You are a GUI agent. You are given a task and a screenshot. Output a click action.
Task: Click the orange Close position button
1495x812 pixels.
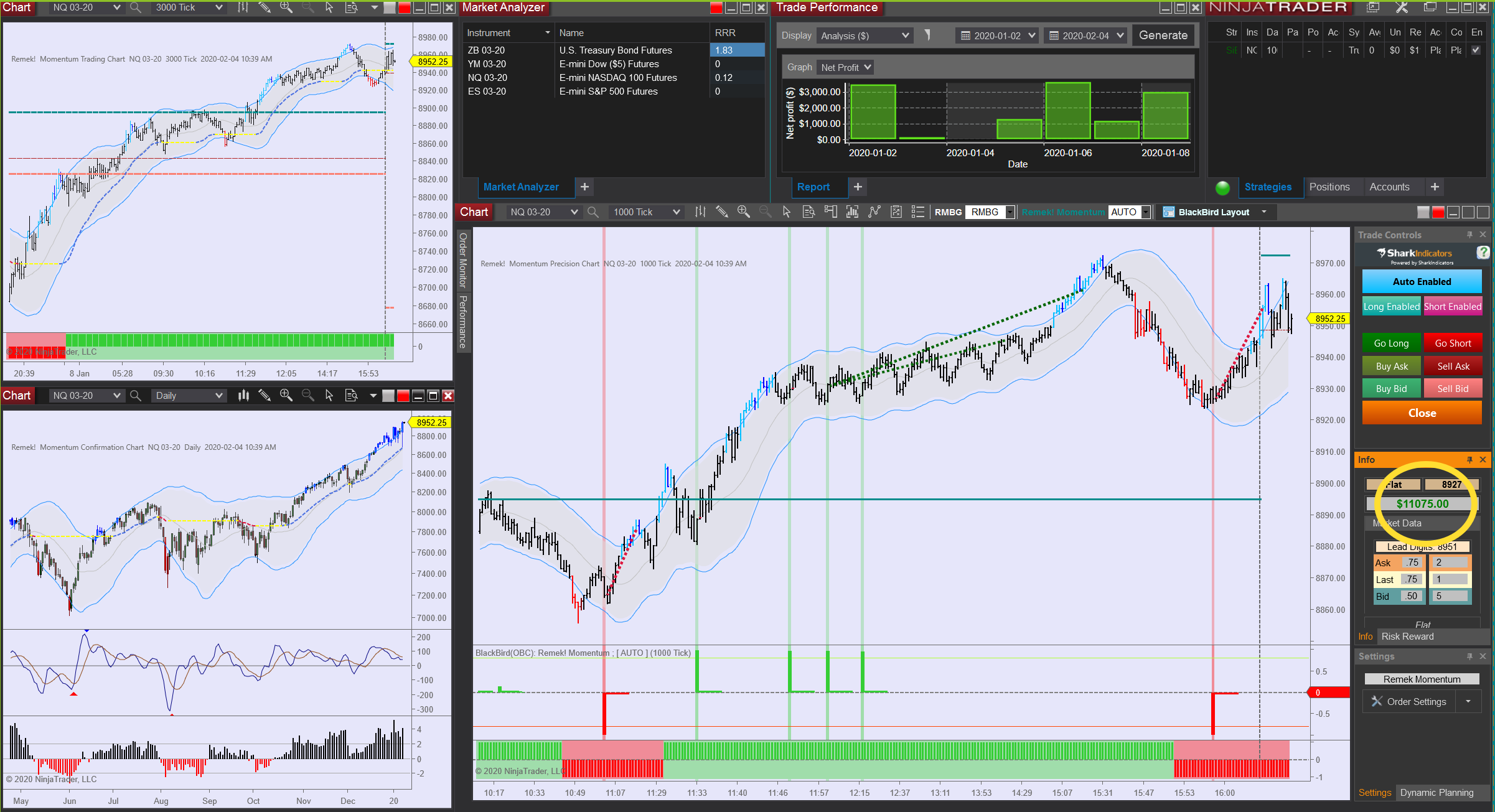pos(1422,413)
